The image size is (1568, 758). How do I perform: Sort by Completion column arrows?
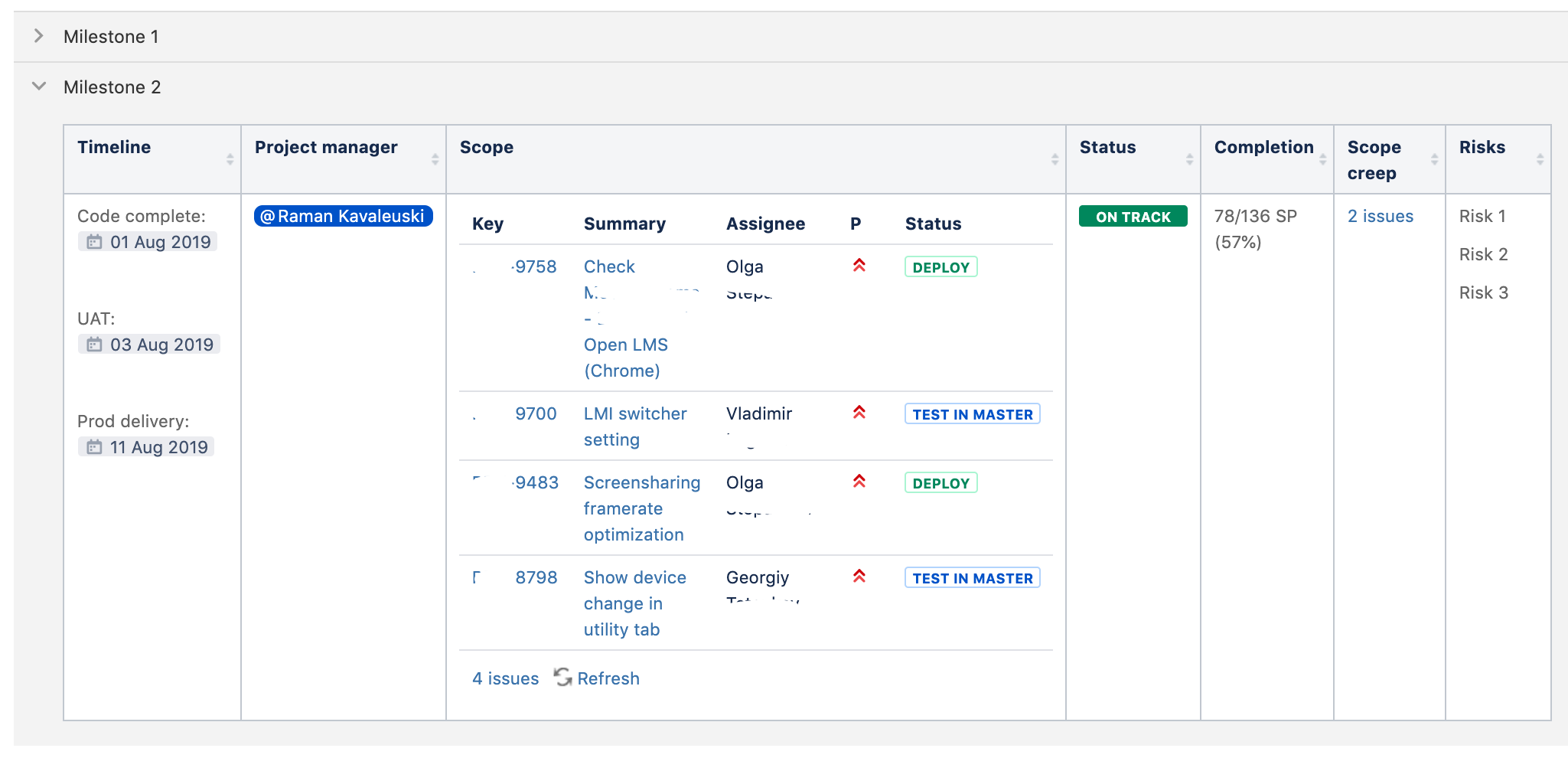pyautogui.click(x=1322, y=159)
